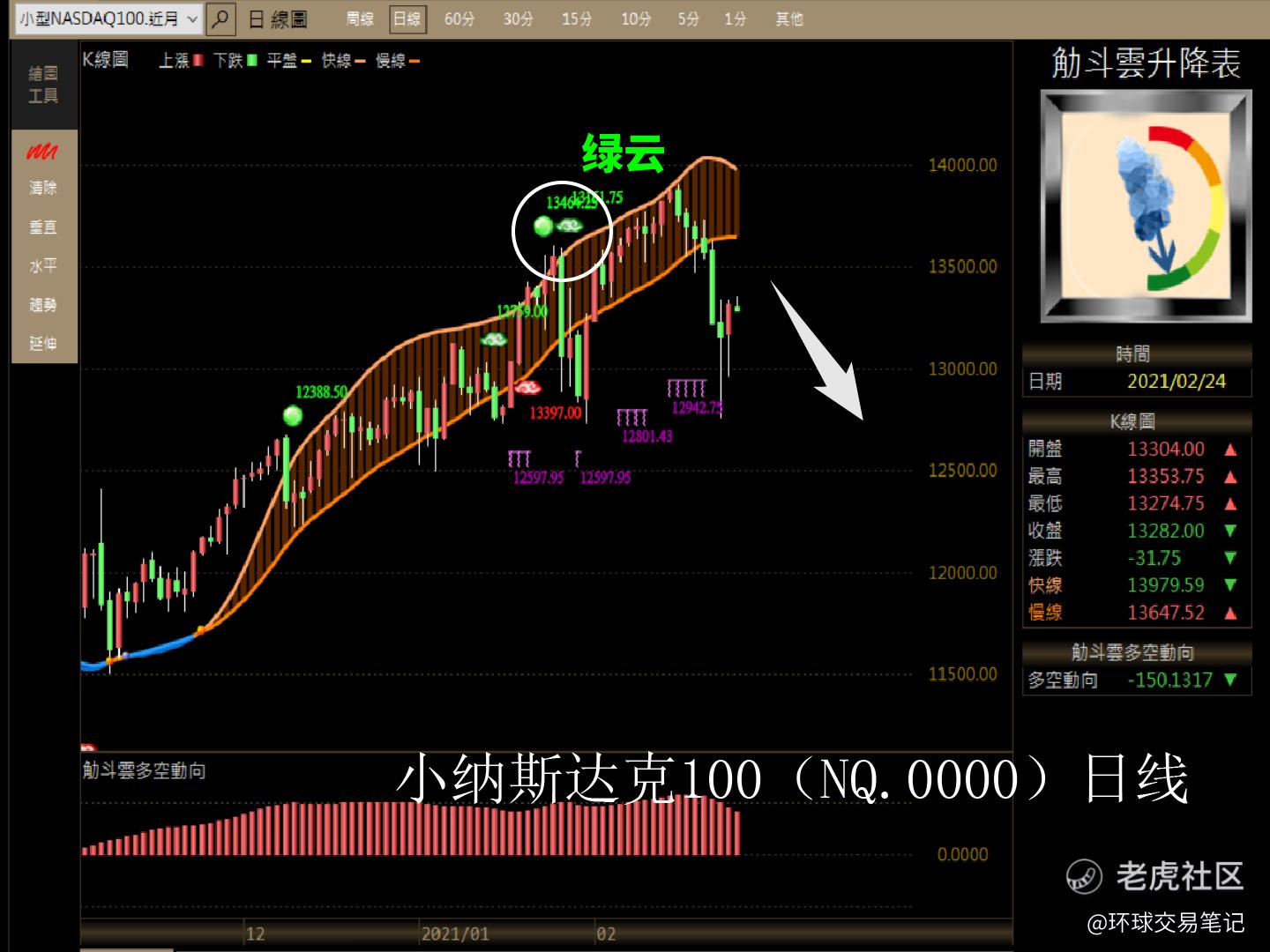Click the 多空動向 value -150.1317
Viewport: 1270px width, 952px height.
click(x=1170, y=680)
